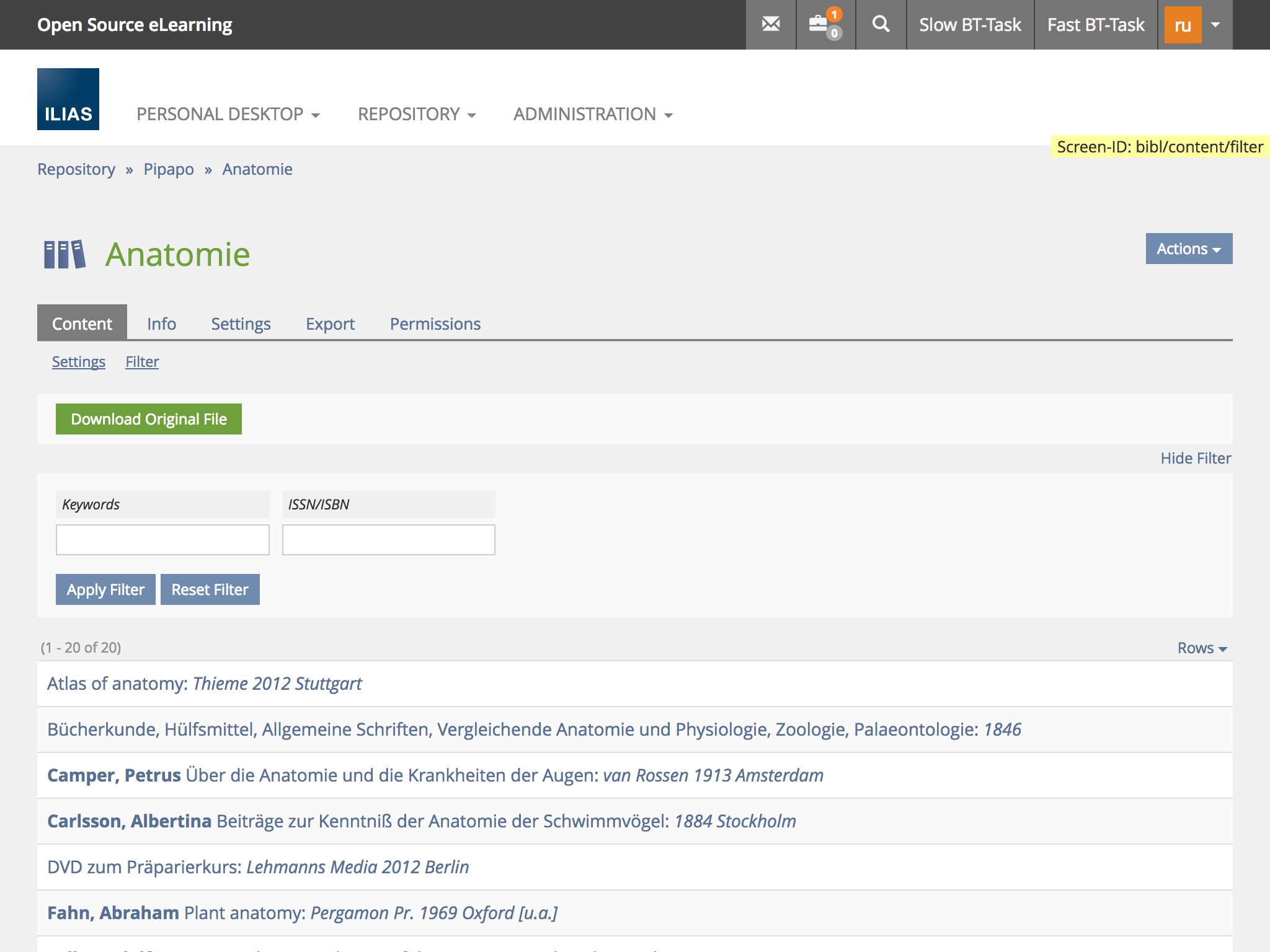Viewport: 1270px width, 952px height.
Task: Open the mail envelope icon
Action: (770, 25)
